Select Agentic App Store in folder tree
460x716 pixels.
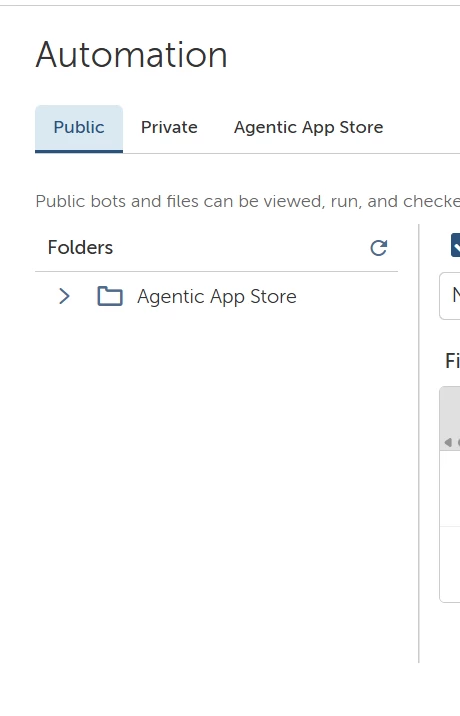point(217,296)
